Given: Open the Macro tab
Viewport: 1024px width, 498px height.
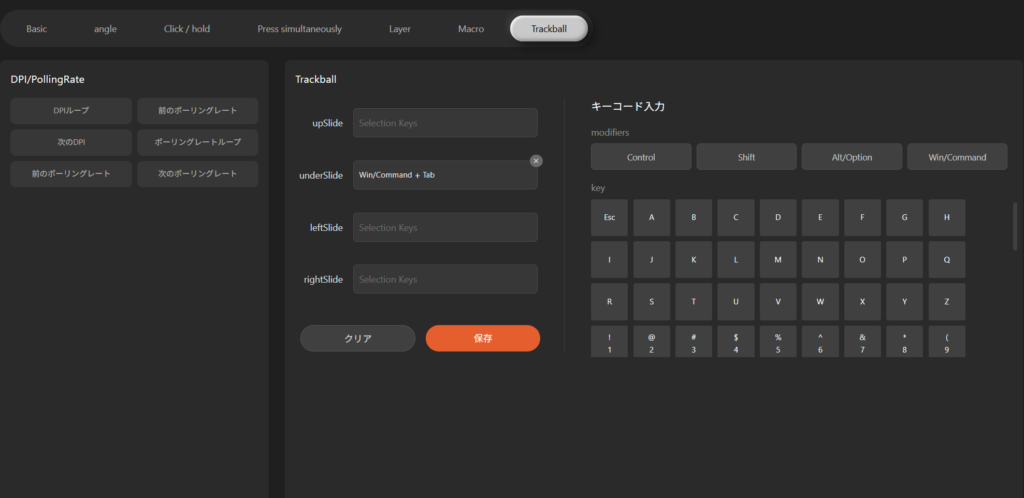Looking at the screenshot, I should point(471,29).
